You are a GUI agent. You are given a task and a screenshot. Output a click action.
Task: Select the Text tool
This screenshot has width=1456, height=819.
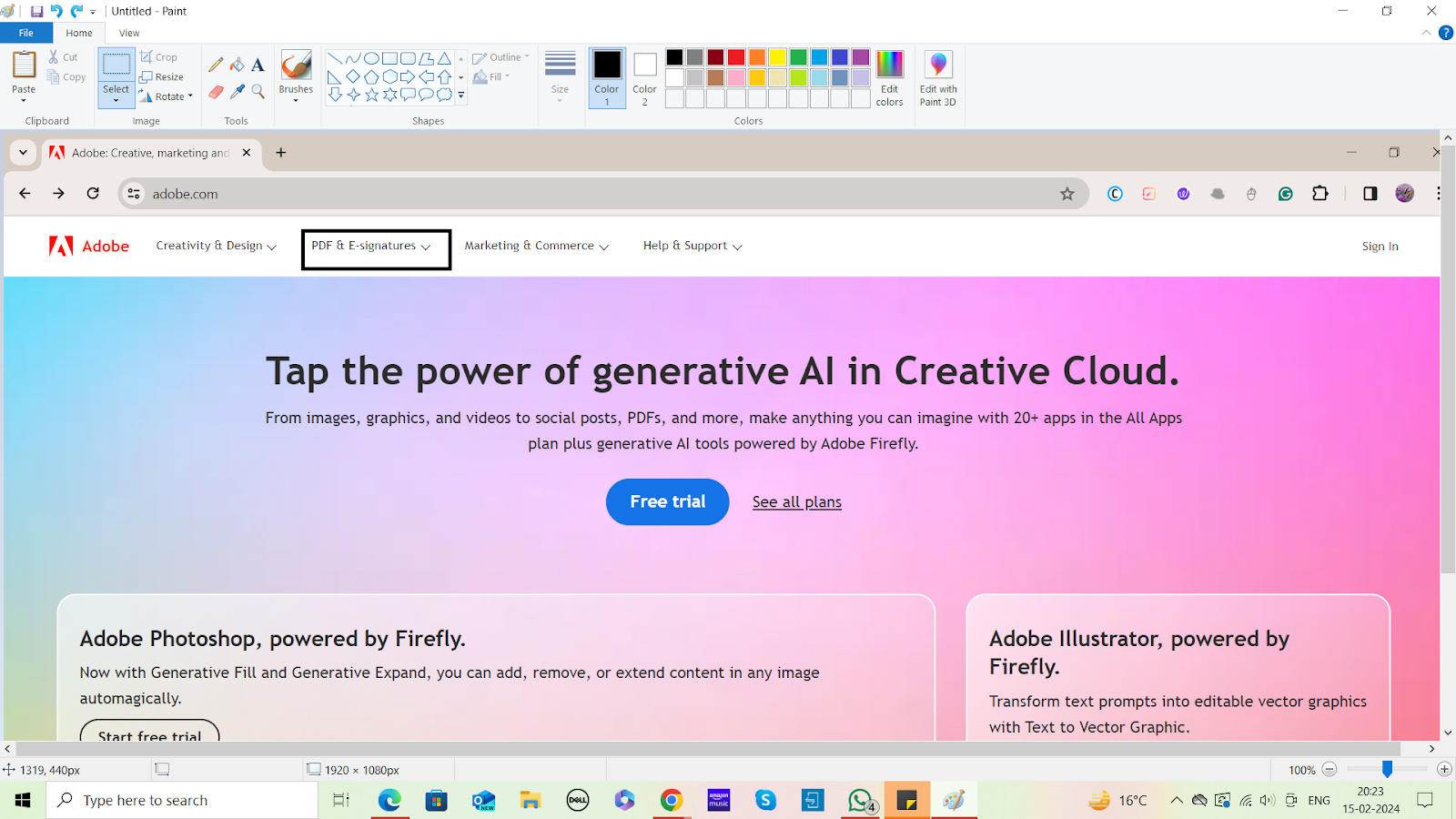[258, 65]
